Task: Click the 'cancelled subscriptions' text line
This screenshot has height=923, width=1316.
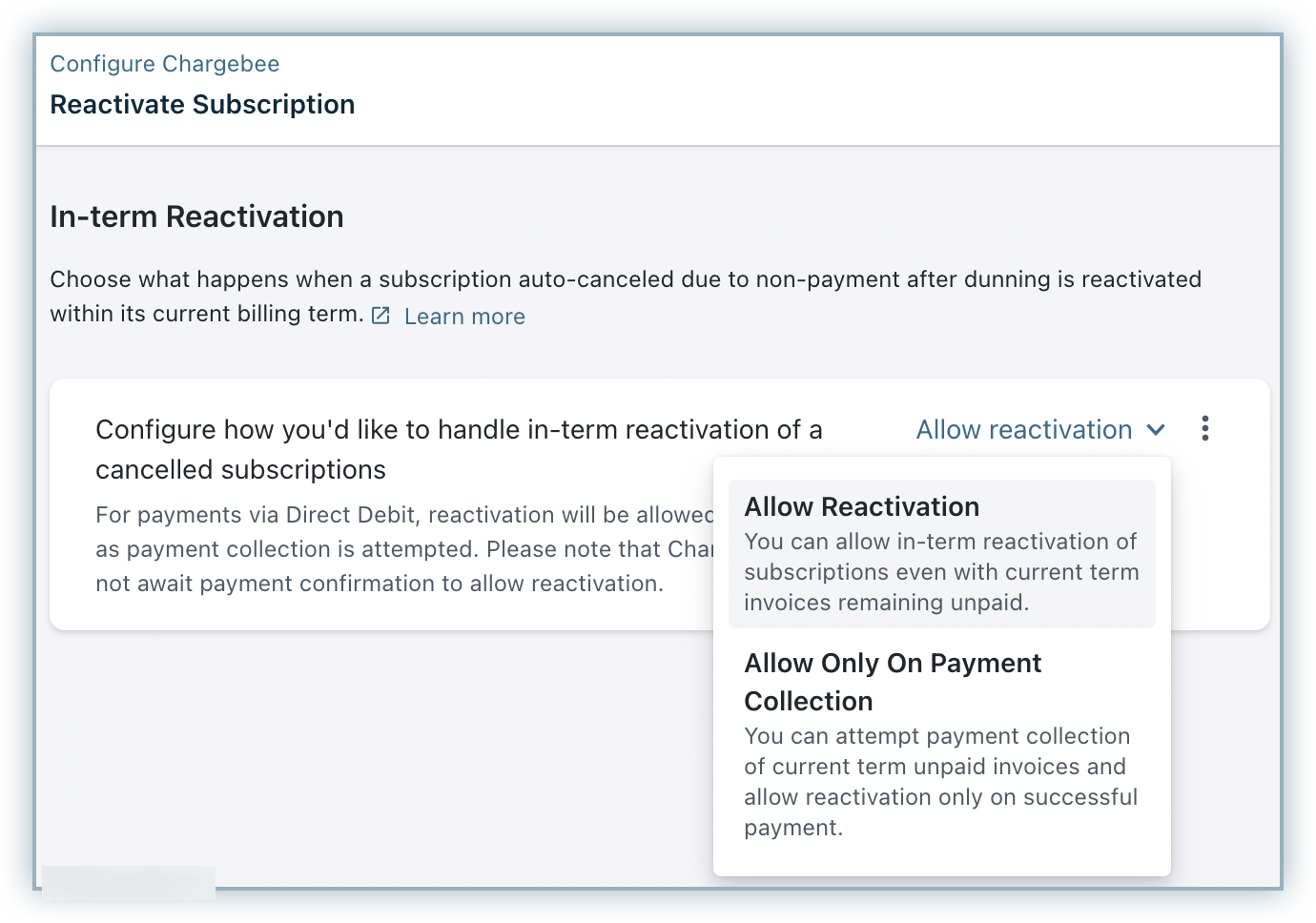Action: [x=240, y=470]
